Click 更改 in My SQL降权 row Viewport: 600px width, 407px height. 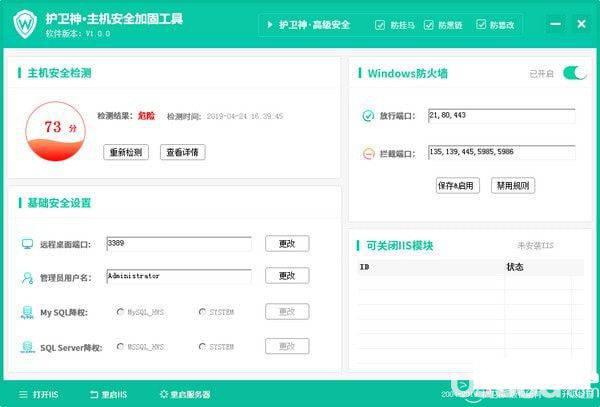(287, 312)
